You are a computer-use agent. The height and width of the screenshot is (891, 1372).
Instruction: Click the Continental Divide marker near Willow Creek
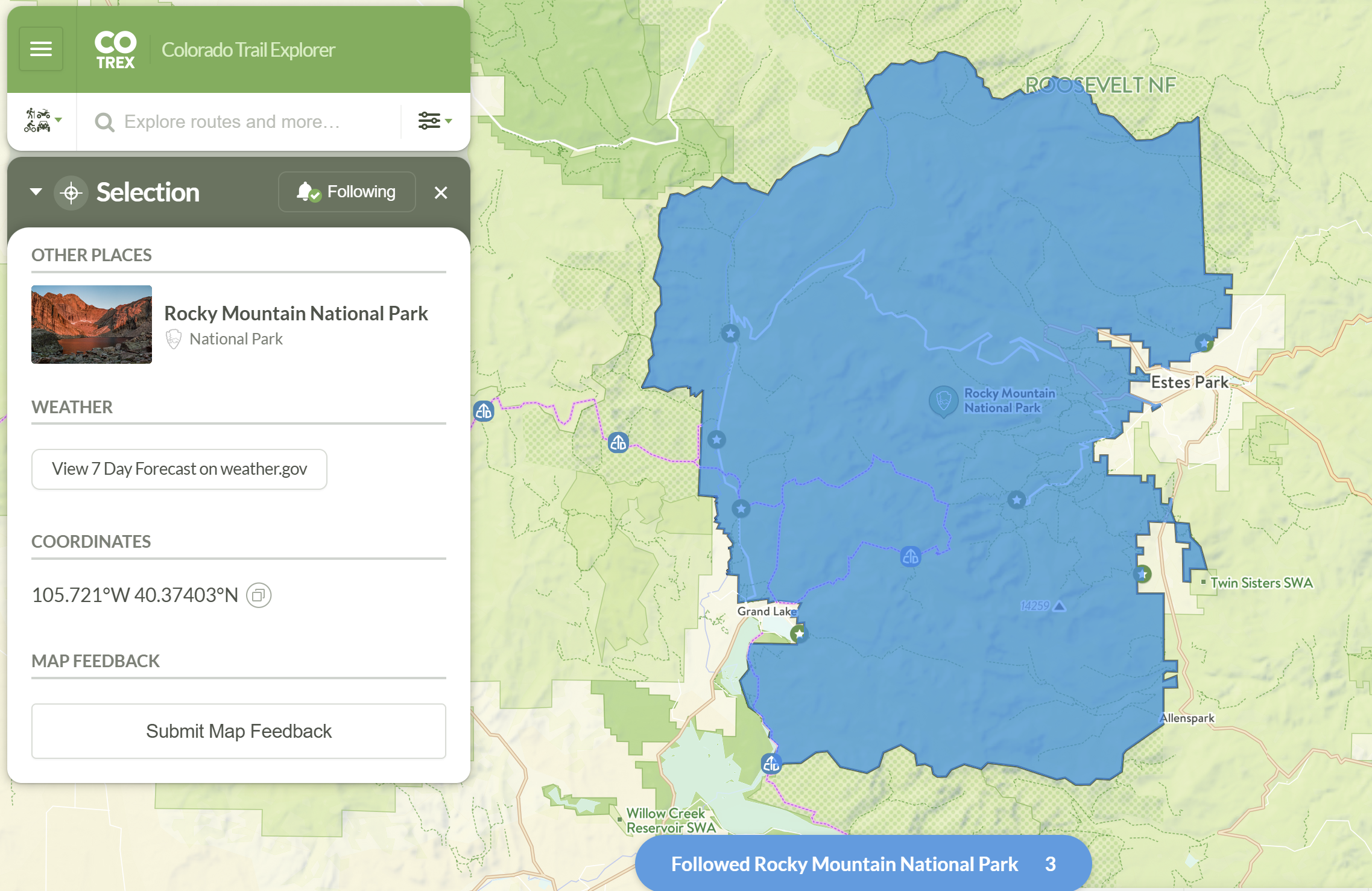coord(771,764)
